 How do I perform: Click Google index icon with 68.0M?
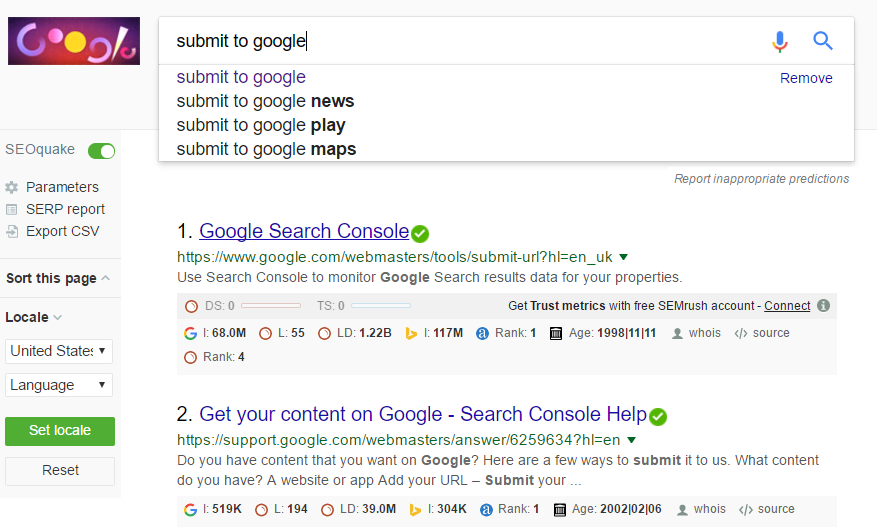click(190, 333)
